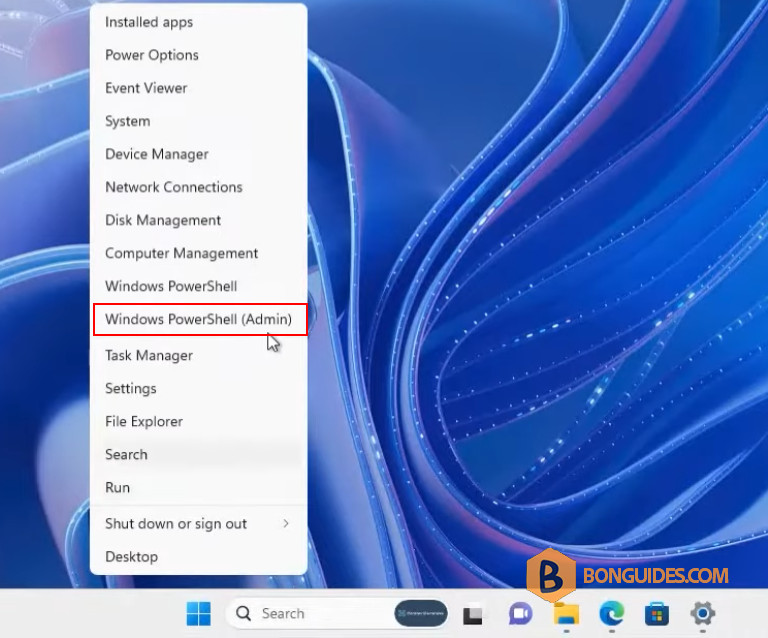Open the Settings gear on taskbar
The image size is (768, 638).
tap(703, 613)
